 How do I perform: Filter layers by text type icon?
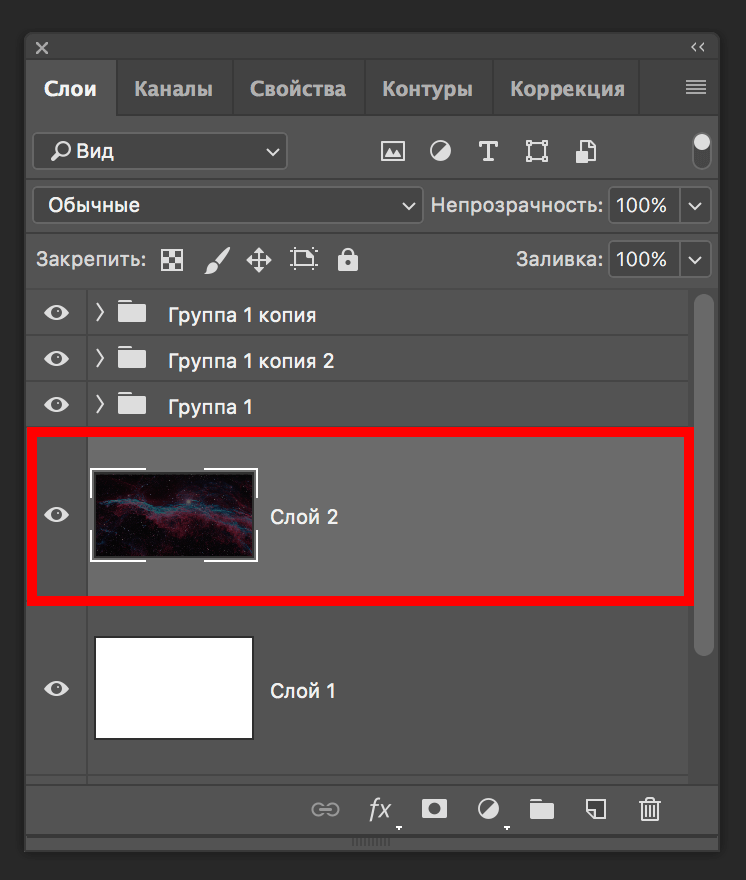488,151
